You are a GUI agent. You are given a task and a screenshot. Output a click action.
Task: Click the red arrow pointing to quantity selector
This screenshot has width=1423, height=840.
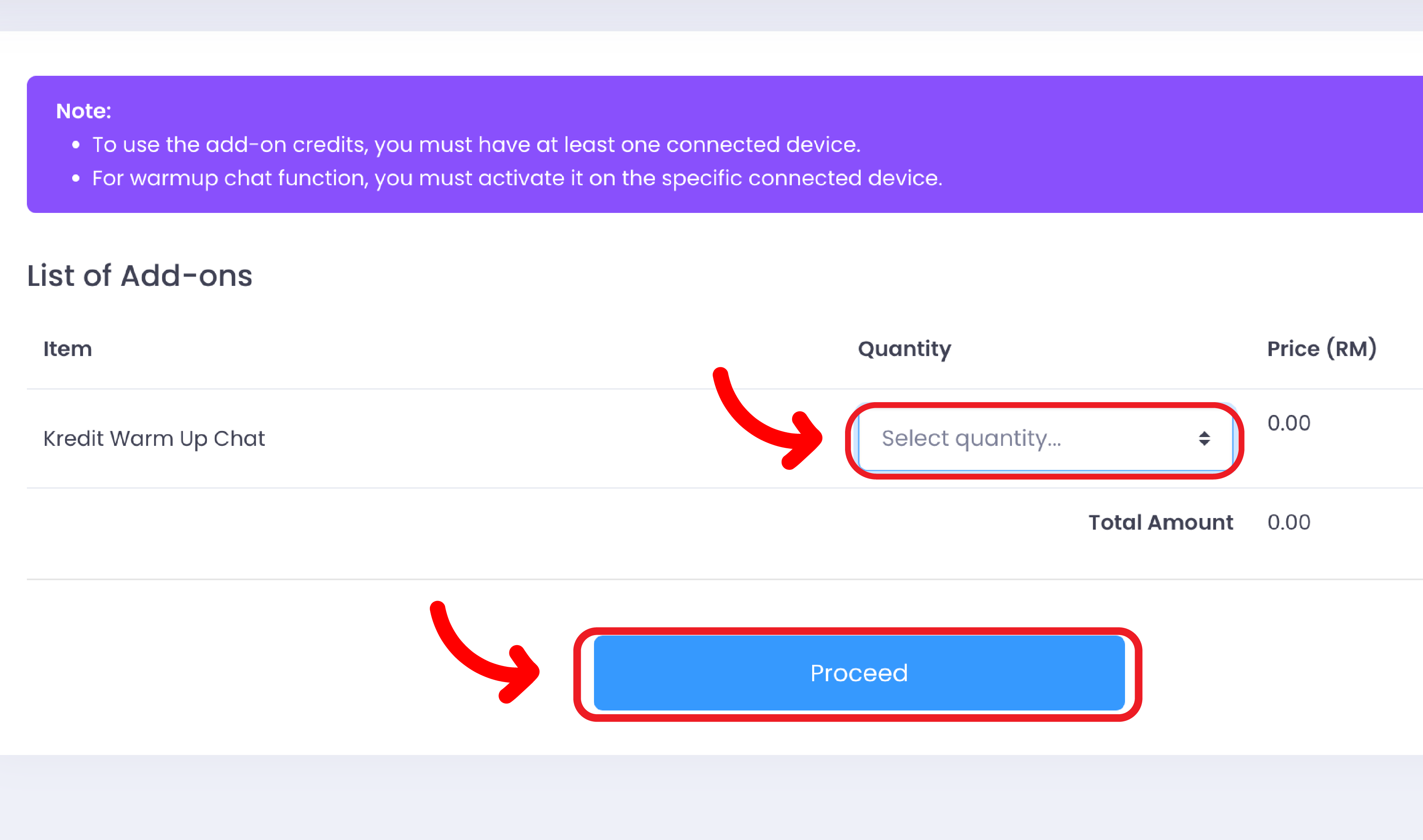(x=764, y=422)
